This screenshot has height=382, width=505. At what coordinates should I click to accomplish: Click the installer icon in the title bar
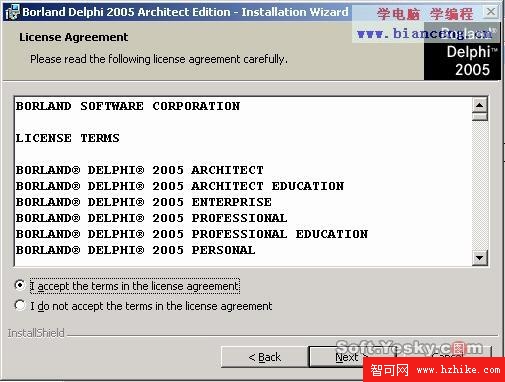point(12,12)
